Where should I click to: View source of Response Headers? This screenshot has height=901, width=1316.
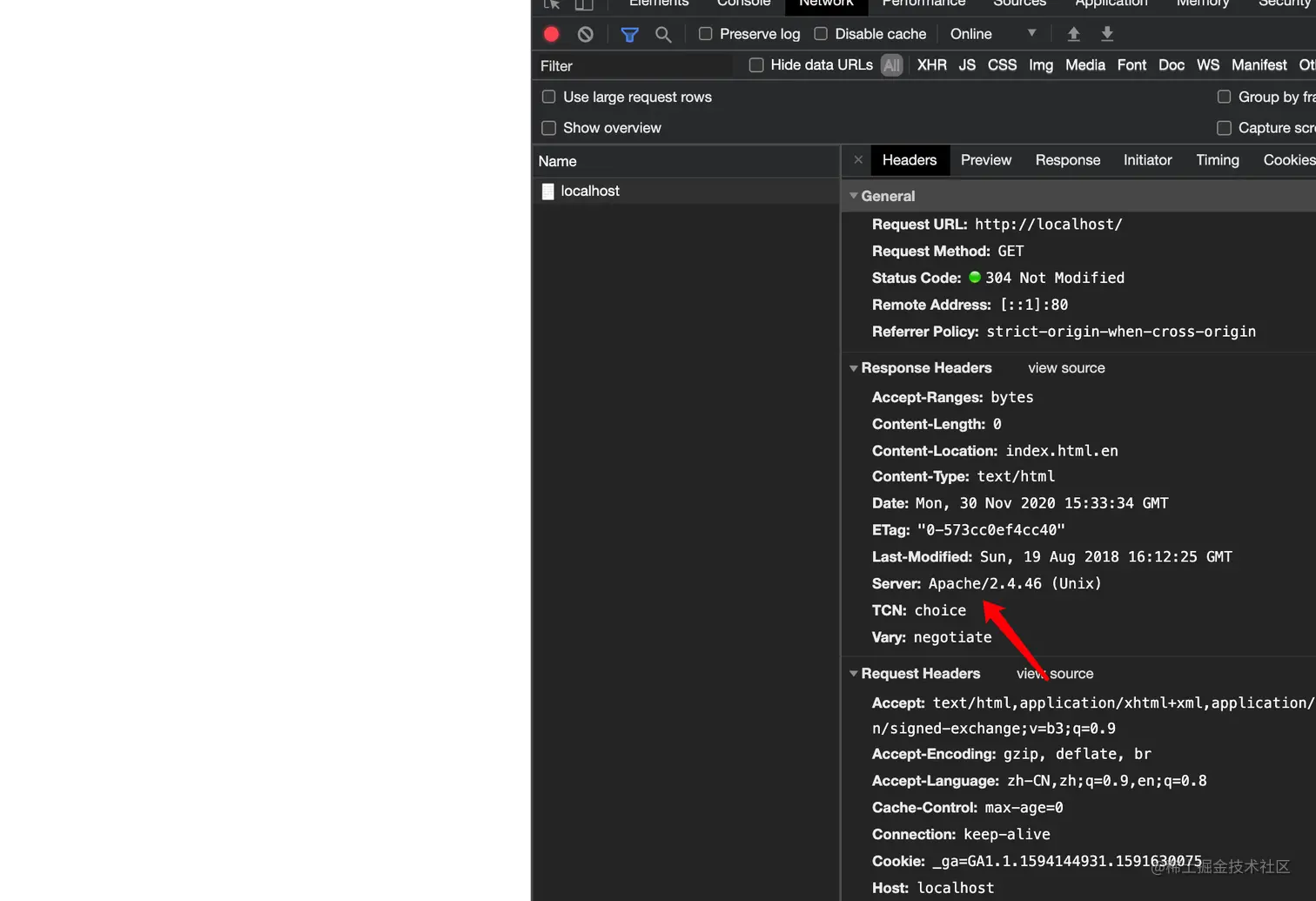click(1066, 368)
